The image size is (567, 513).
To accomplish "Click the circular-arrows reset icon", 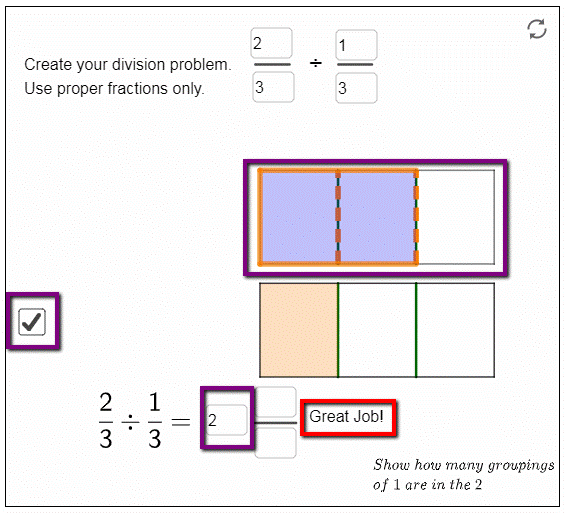I will (537, 29).
